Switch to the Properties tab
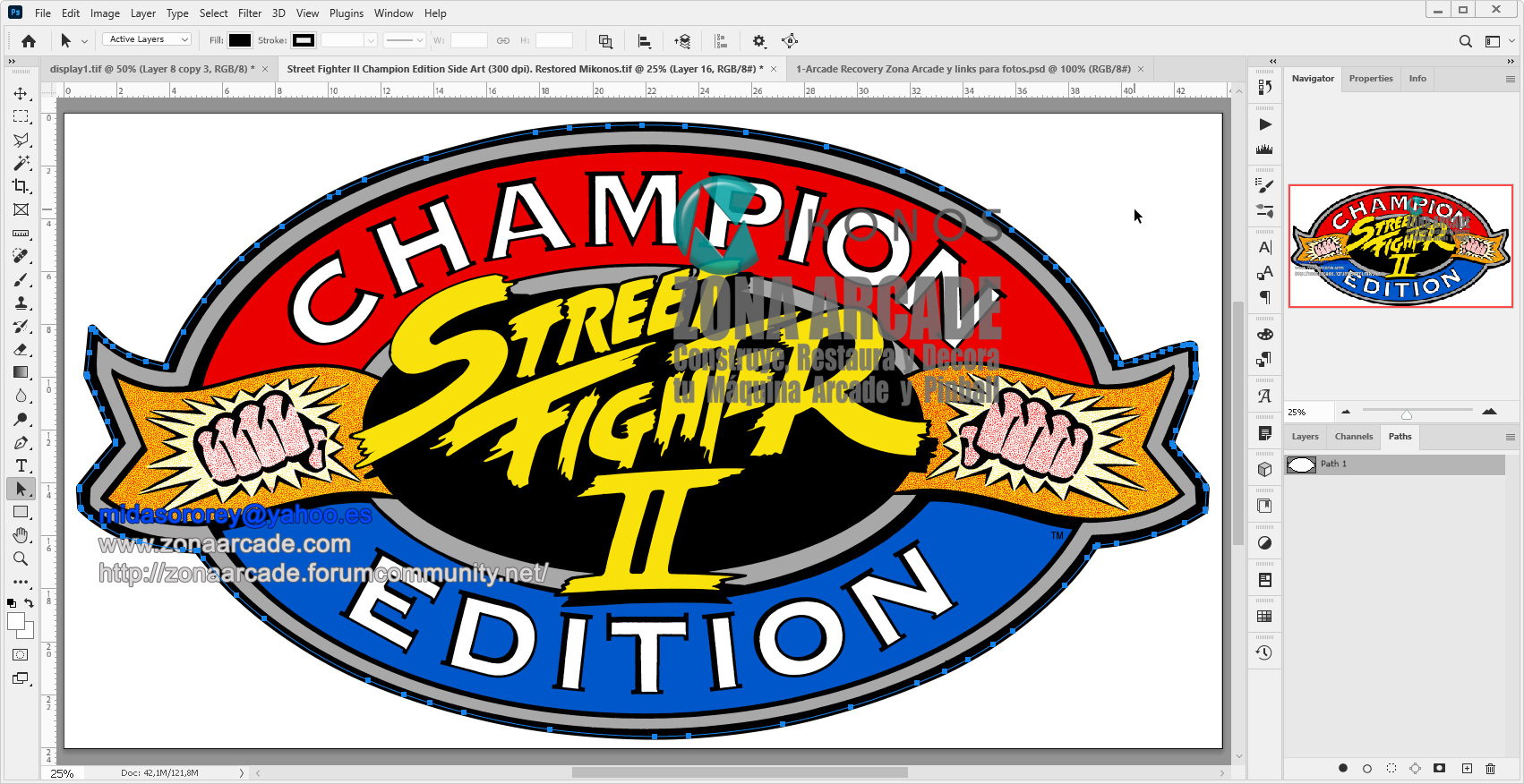 click(1371, 79)
